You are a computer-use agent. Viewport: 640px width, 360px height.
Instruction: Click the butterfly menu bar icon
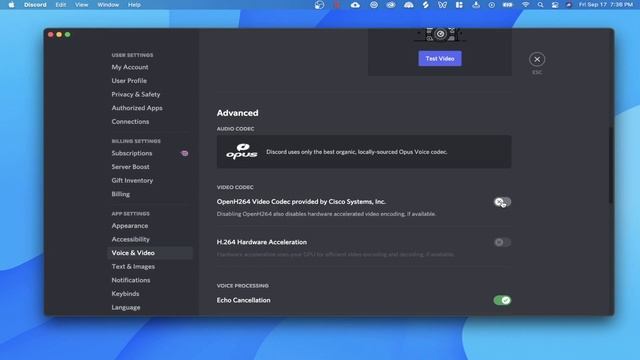coord(442,5)
